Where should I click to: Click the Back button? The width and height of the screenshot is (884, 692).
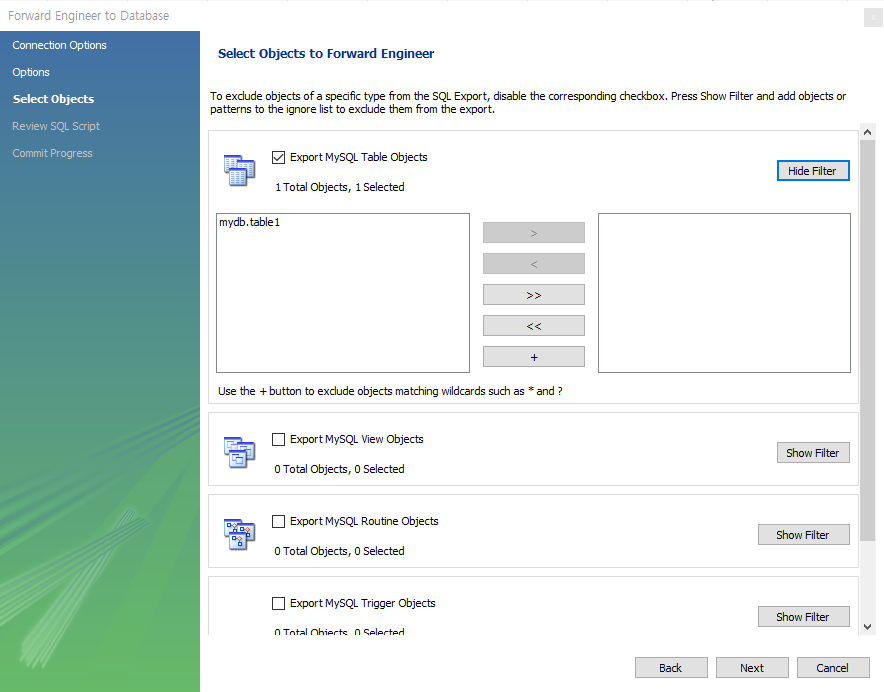[671, 668]
